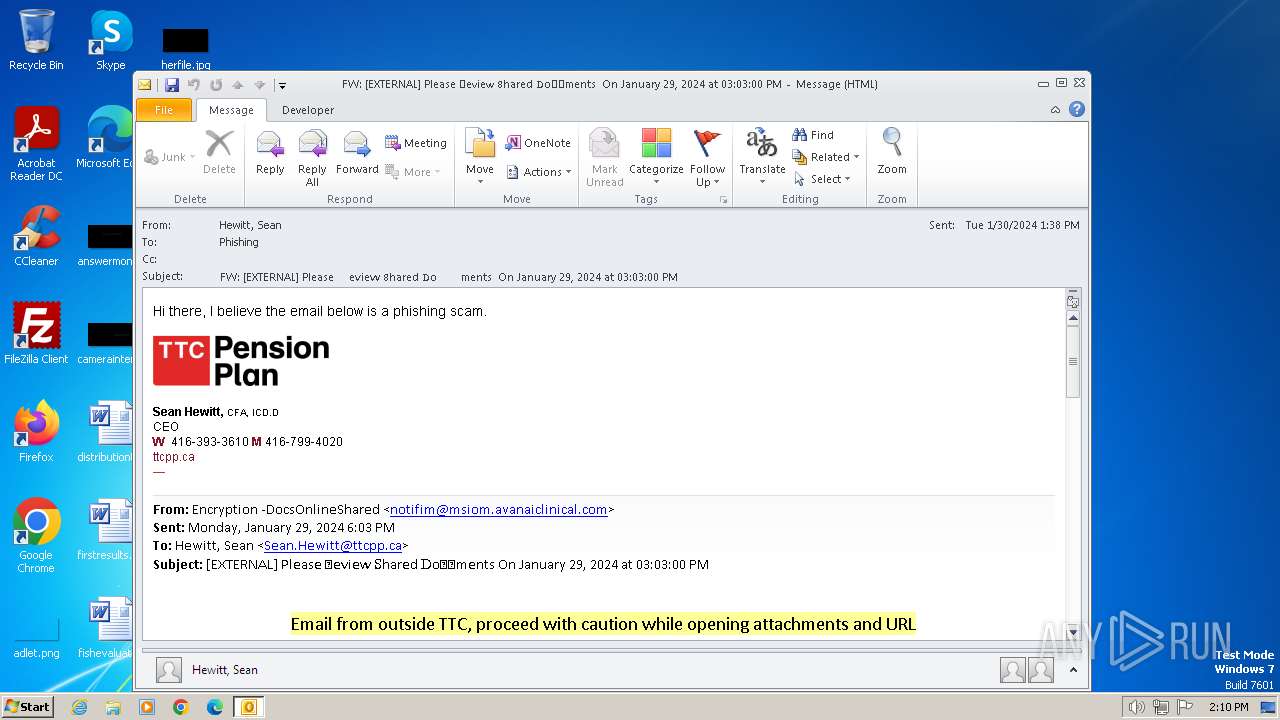1280x720 pixels.
Task: Open the Move folder dropdown
Action: coord(480,158)
